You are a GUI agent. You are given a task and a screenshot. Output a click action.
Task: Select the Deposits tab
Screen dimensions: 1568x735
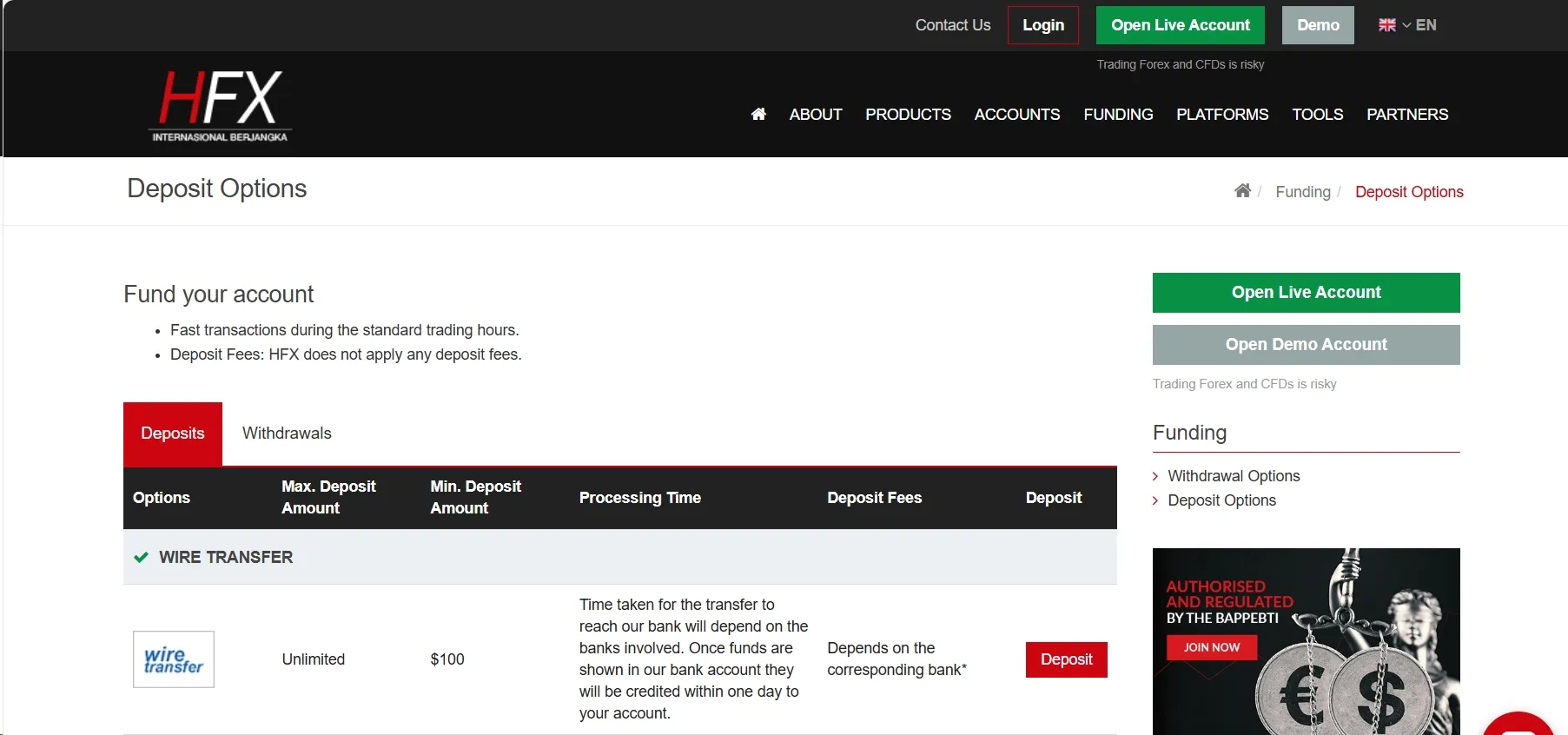click(173, 434)
